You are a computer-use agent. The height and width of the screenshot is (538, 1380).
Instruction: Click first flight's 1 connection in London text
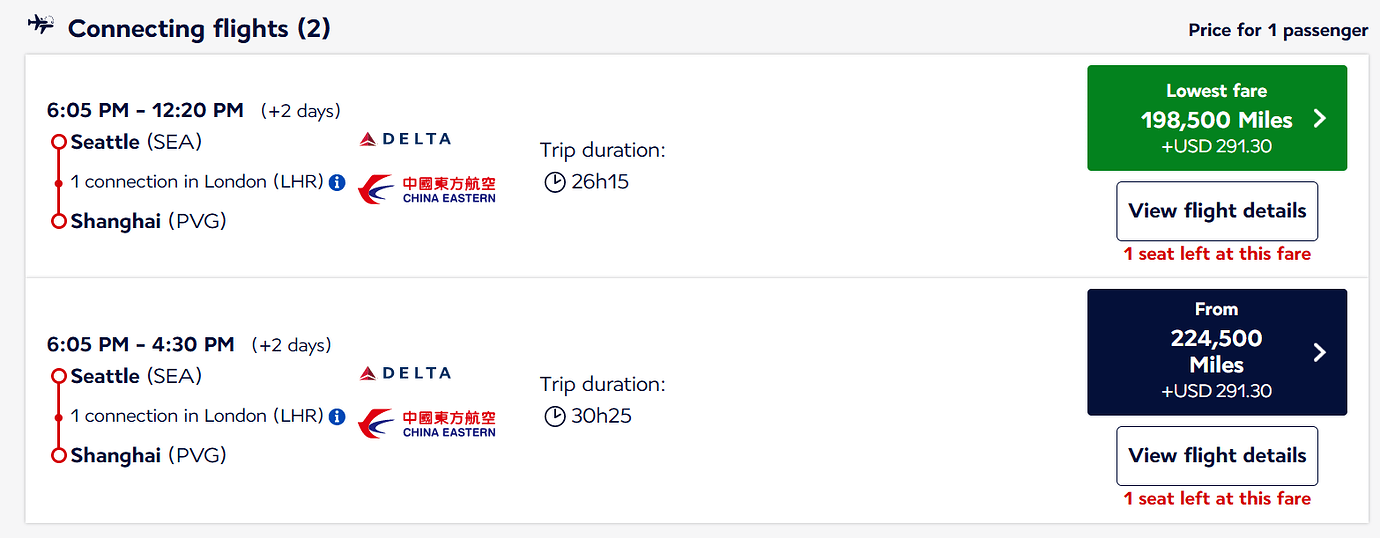197,182
